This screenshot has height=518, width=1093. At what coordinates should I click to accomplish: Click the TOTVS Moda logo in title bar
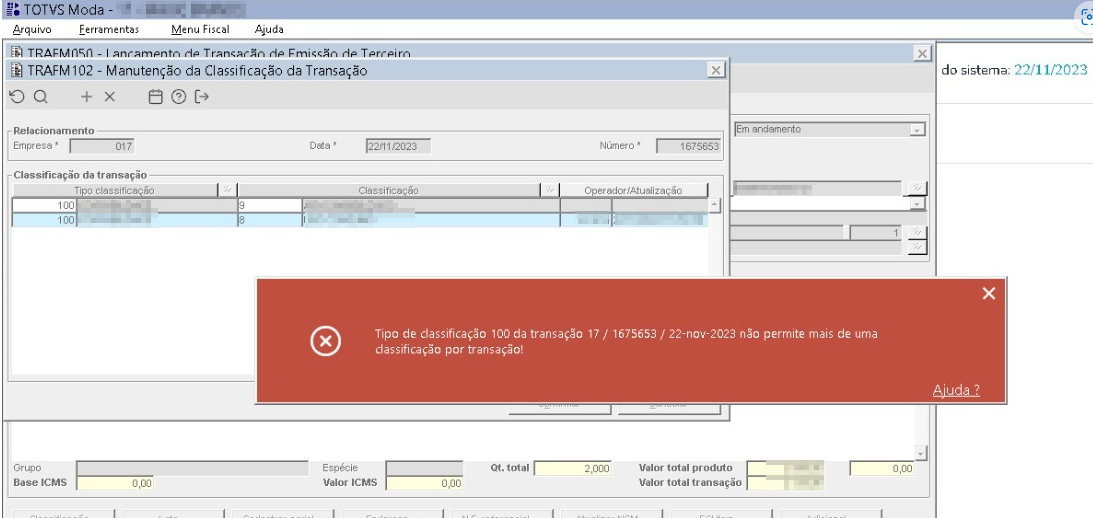(13, 10)
